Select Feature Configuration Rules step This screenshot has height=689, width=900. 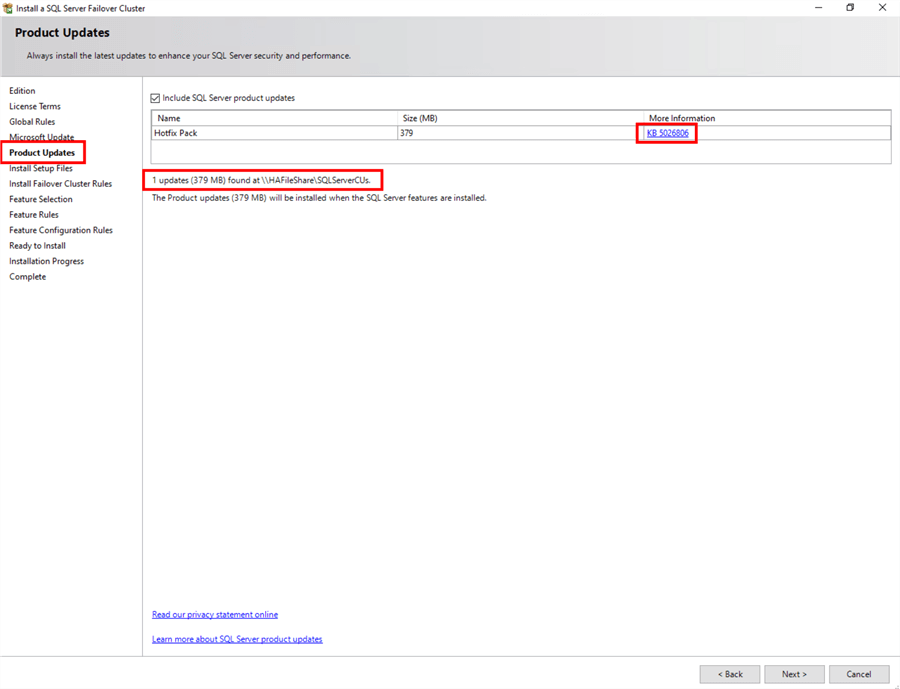pos(61,230)
